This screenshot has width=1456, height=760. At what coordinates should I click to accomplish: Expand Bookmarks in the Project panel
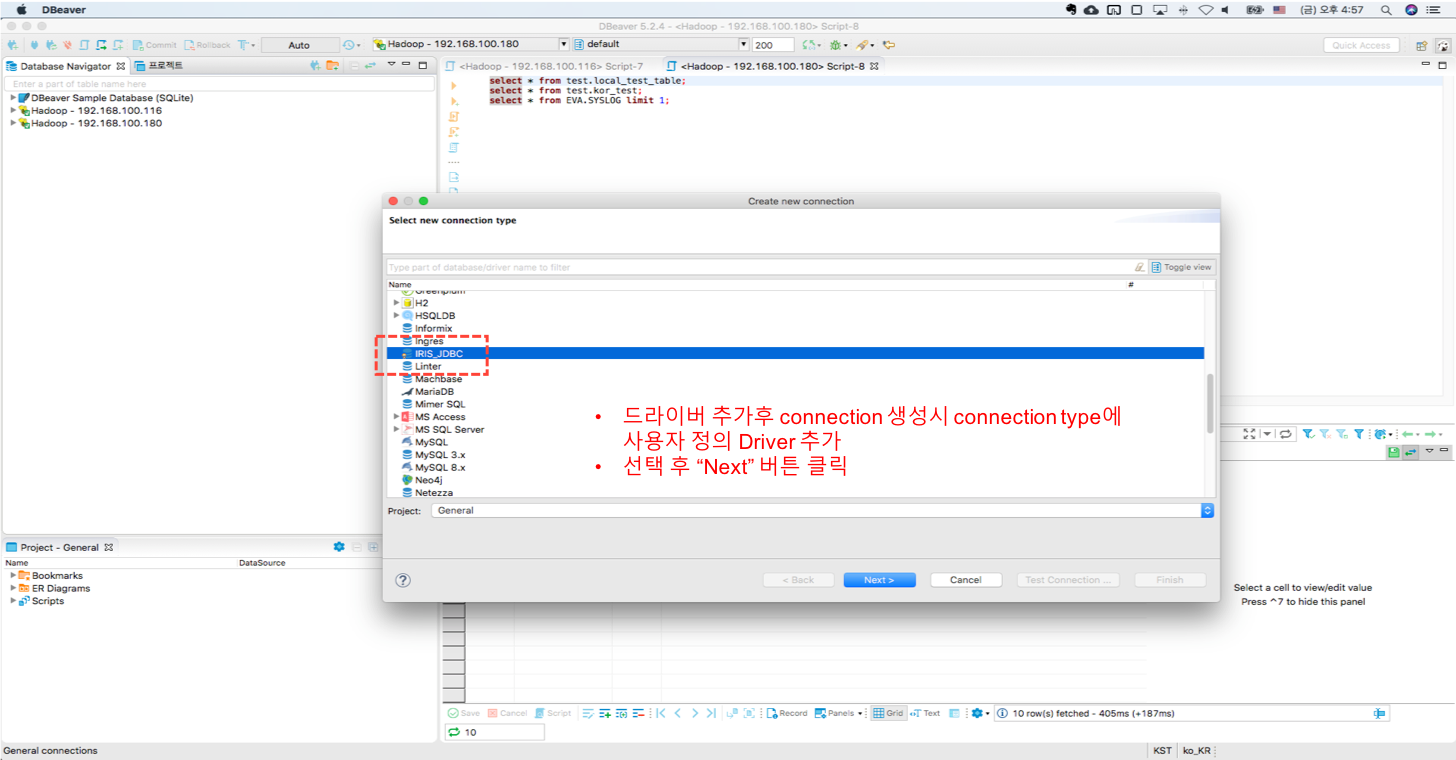[13, 575]
